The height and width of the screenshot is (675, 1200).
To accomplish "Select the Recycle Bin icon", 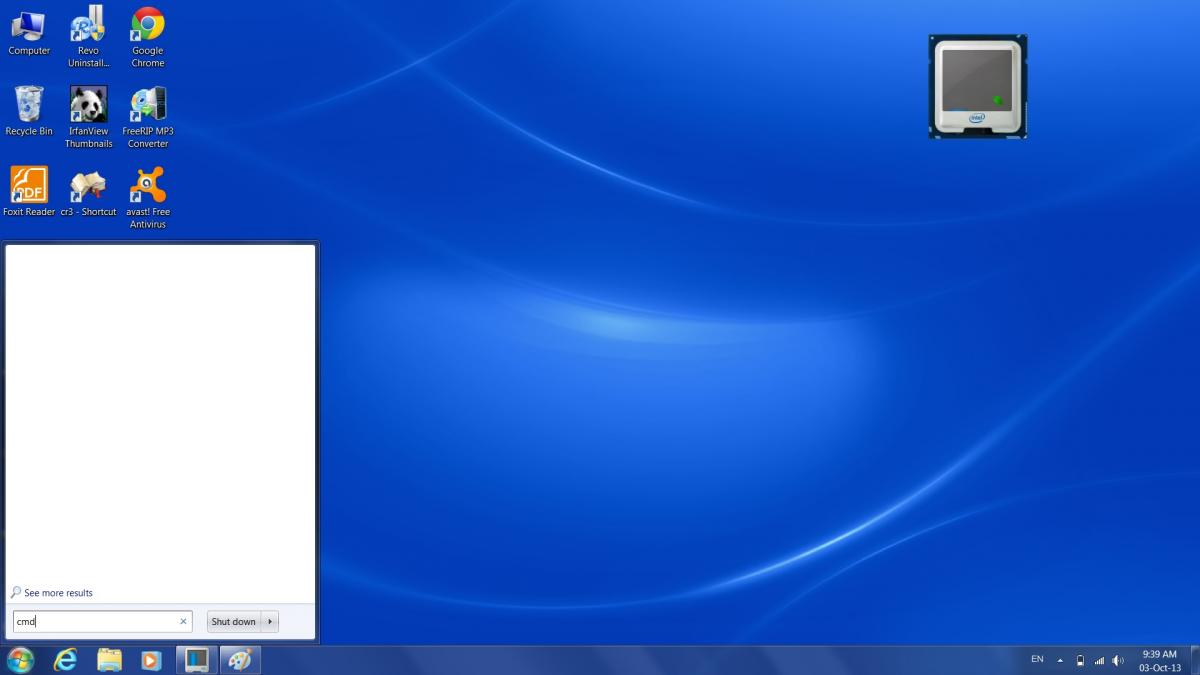I will point(29,111).
